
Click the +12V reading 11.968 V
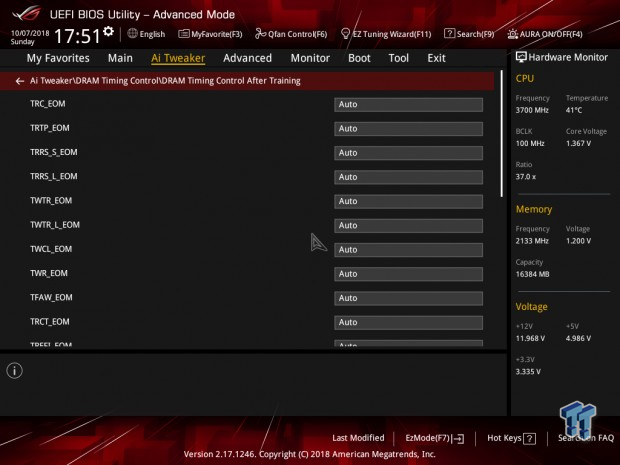(x=530, y=338)
